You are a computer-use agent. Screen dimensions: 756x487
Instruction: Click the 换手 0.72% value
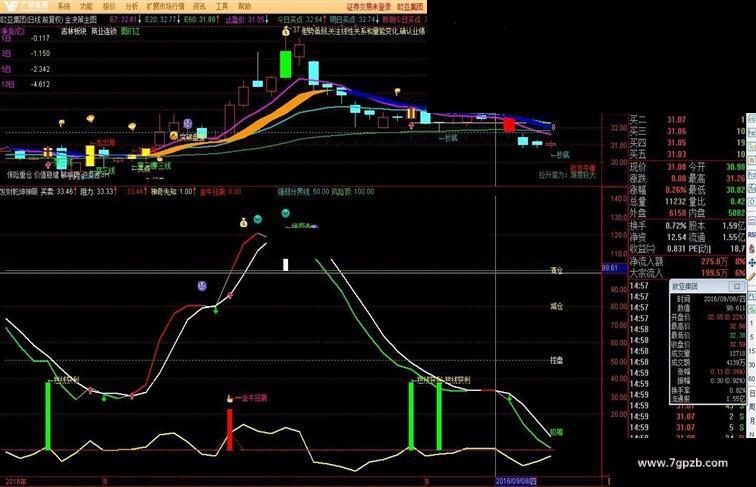tap(676, 225)
